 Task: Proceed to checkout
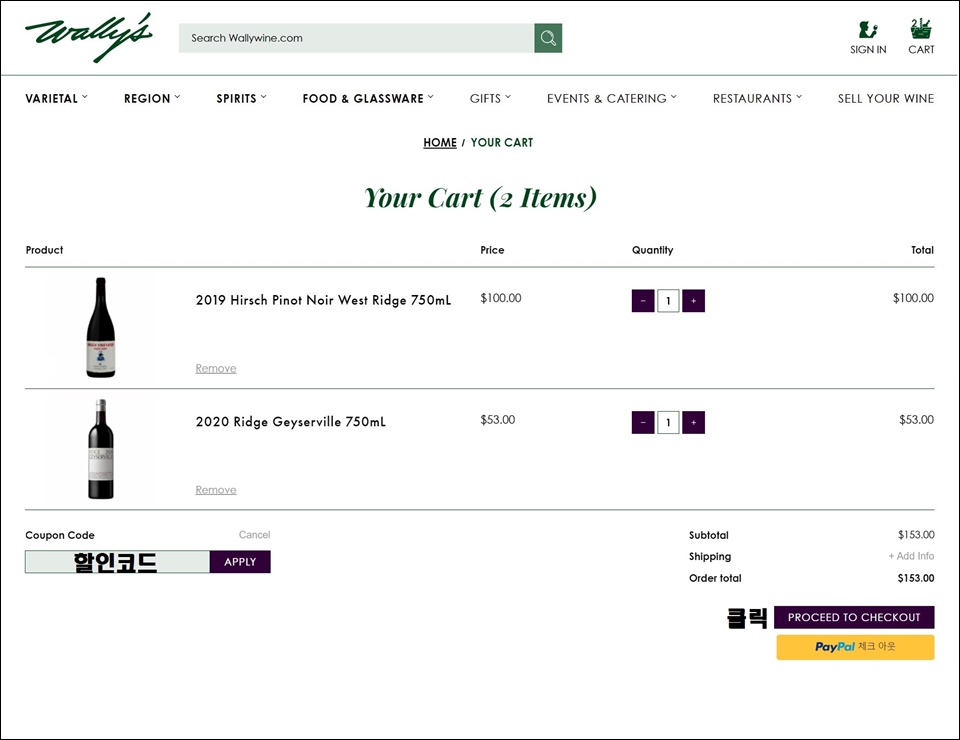click(854, 617)
